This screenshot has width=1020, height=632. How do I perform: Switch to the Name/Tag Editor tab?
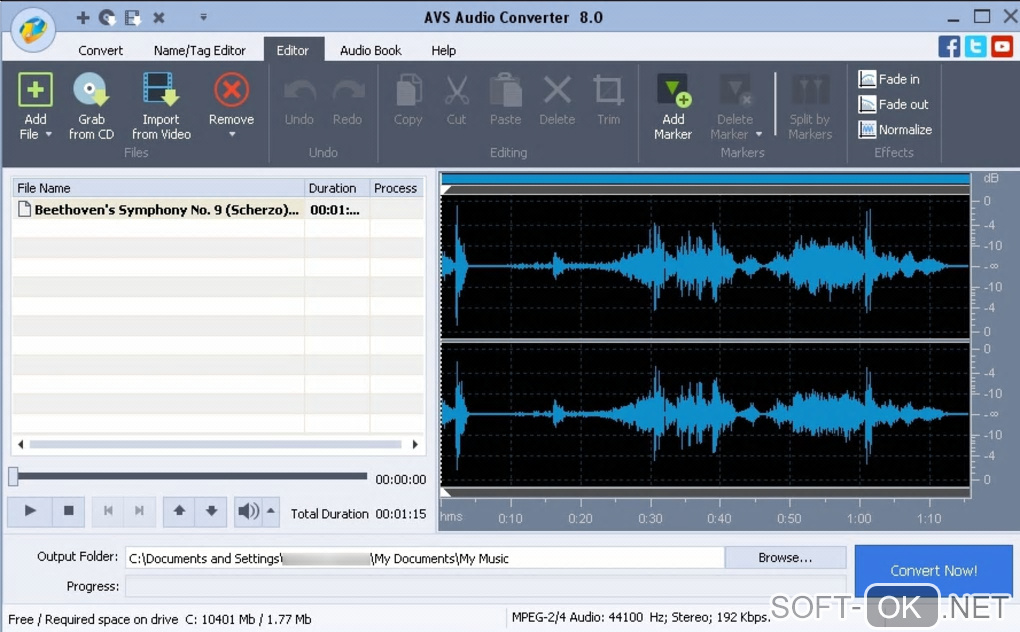200,50
